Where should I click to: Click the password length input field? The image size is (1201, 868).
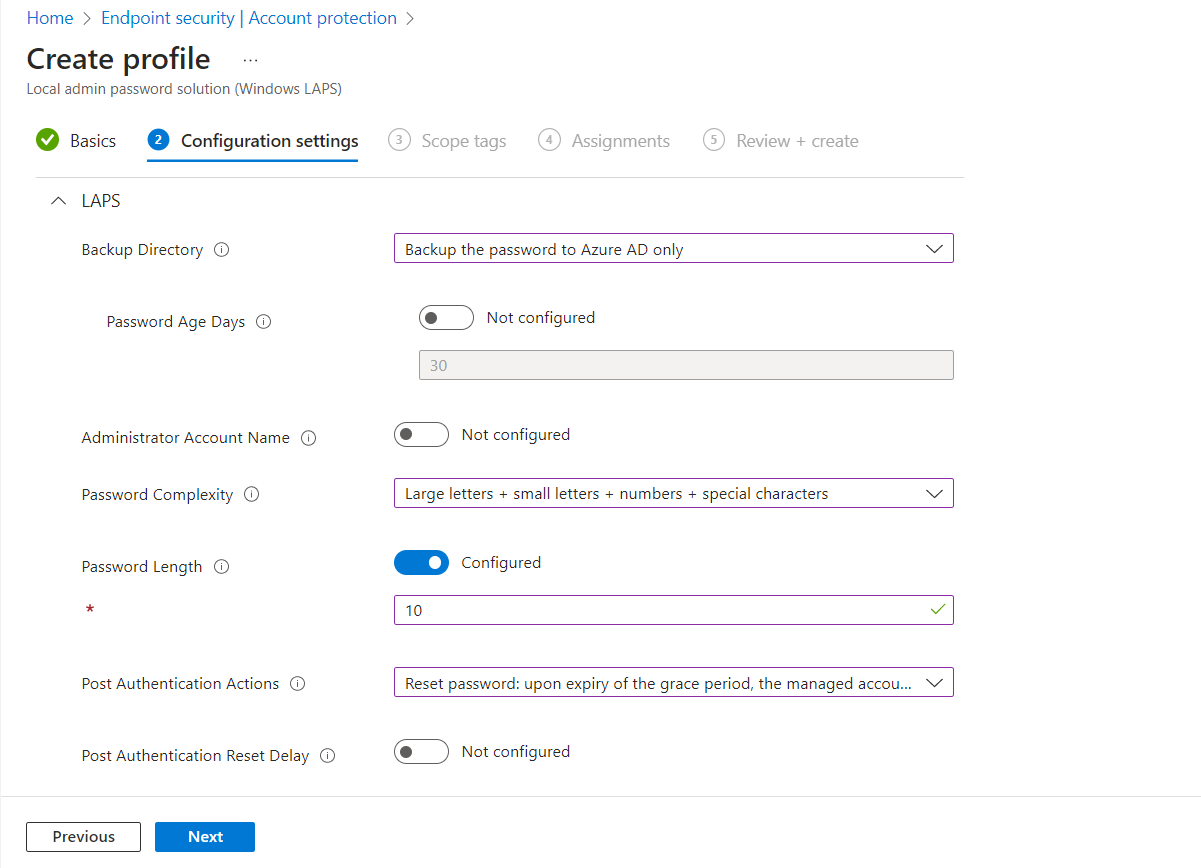tap(660, 610)
